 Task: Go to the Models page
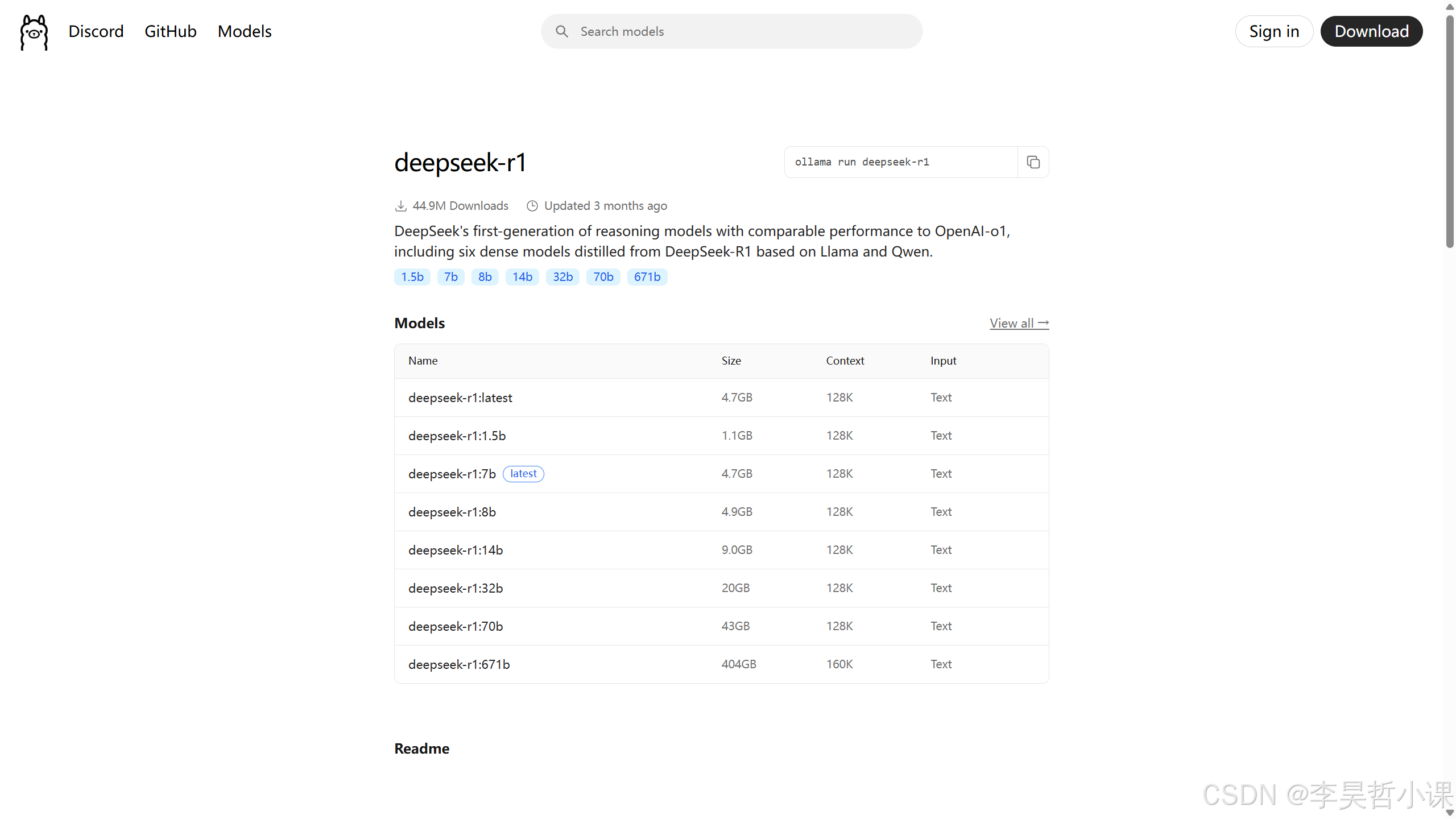pos(245,31)
